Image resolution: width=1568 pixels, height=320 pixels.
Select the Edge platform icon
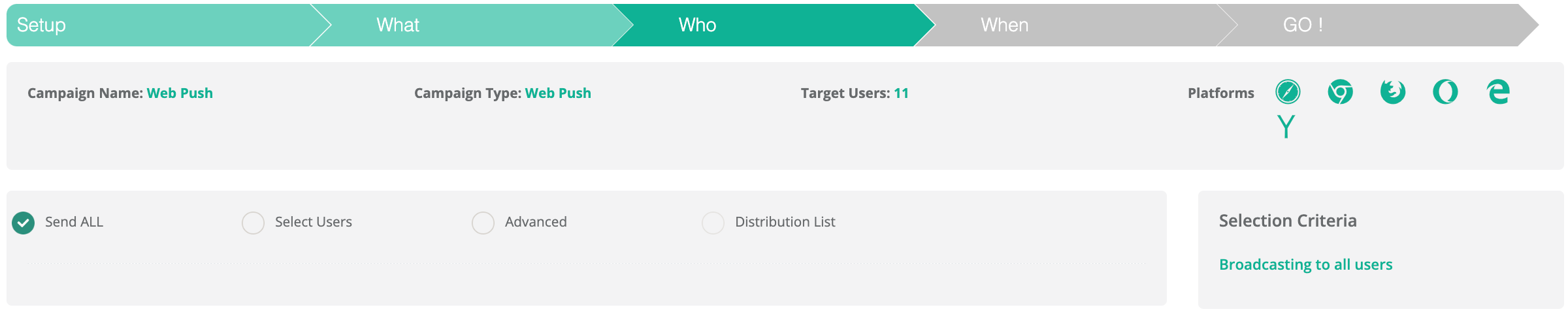1498,92
